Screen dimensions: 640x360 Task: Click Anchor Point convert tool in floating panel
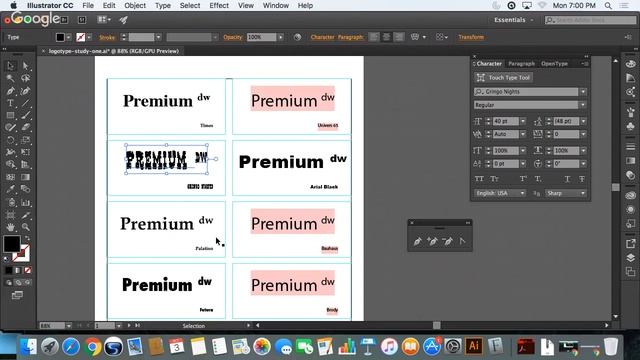coord(462,241)
